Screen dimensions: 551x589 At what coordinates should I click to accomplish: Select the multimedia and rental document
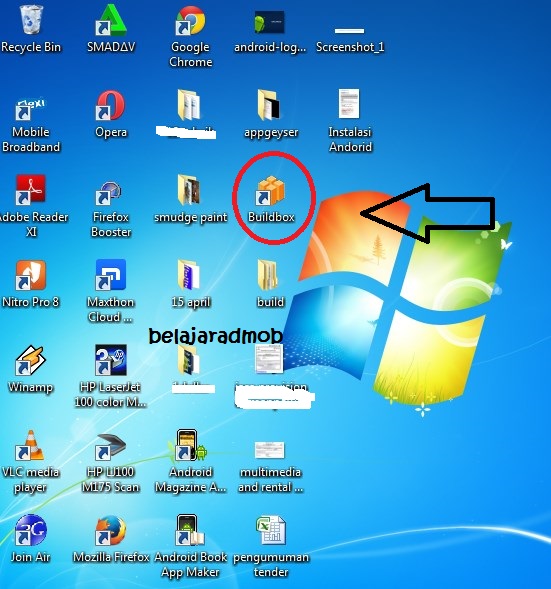coord(270,450)
